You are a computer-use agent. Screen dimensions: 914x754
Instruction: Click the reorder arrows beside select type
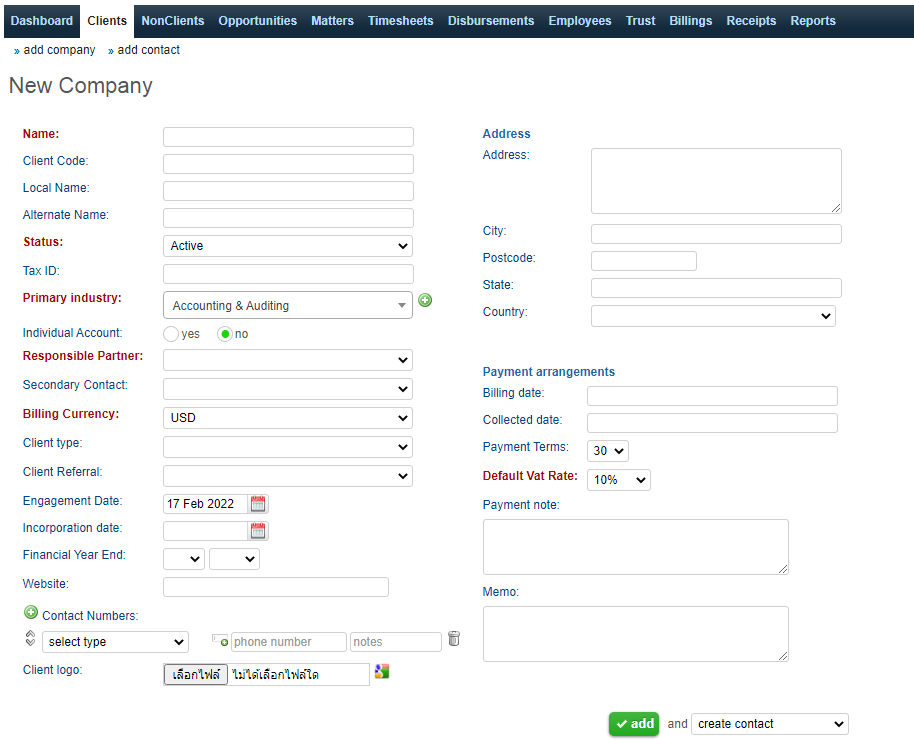30,639
